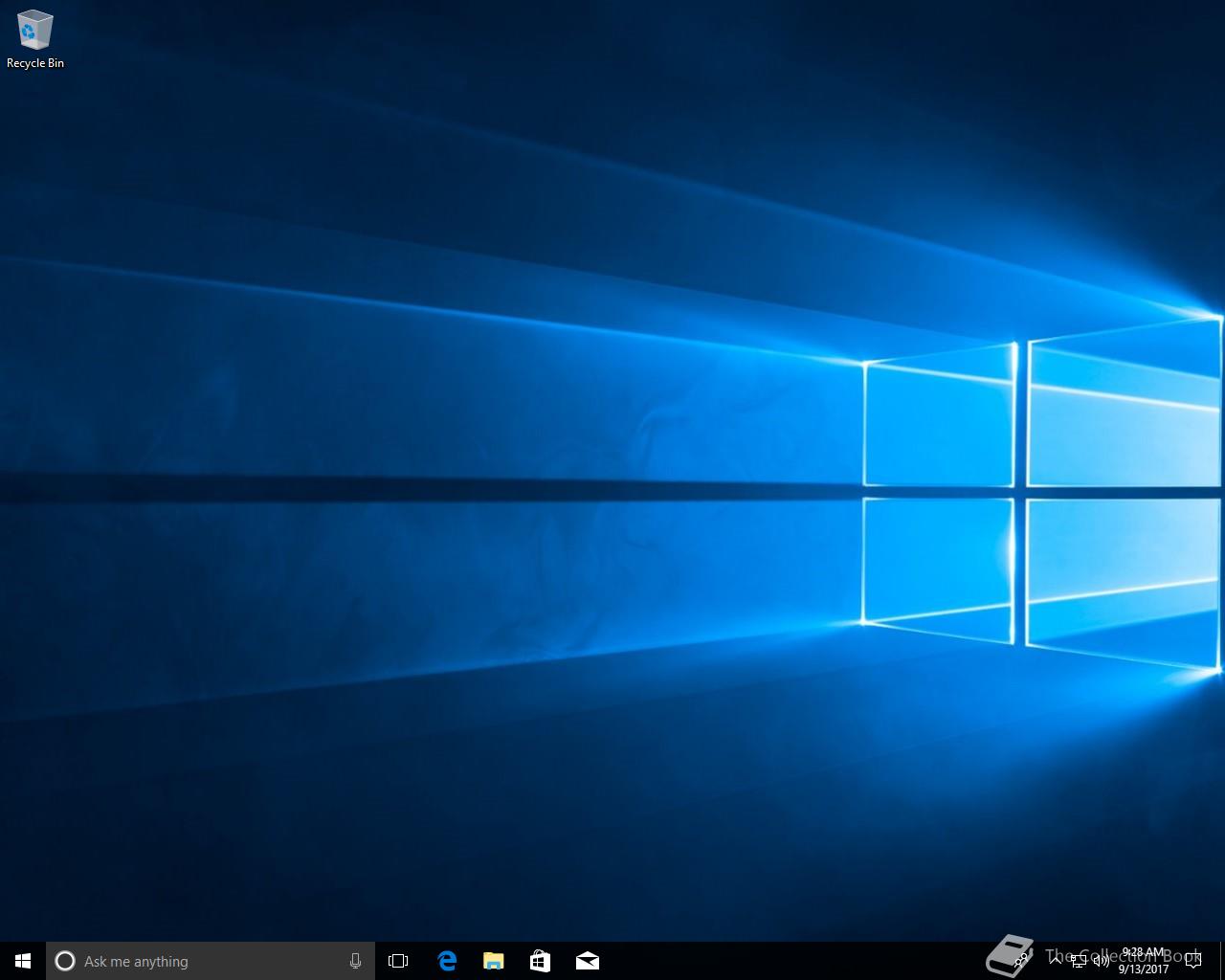Viewport: 1225px width, 980px height.
Task: Open the clock showing 9:28 AM
Action: (1144, 961)
